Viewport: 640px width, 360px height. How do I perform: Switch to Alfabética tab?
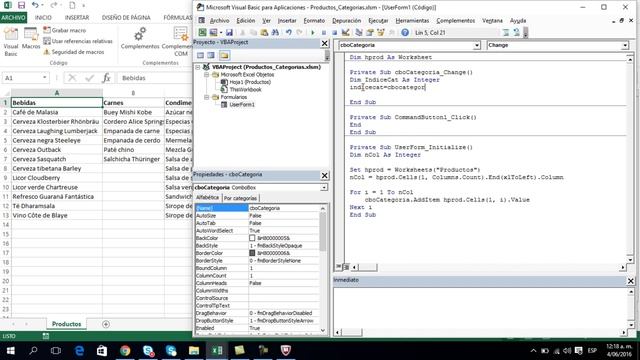(207, 198)
